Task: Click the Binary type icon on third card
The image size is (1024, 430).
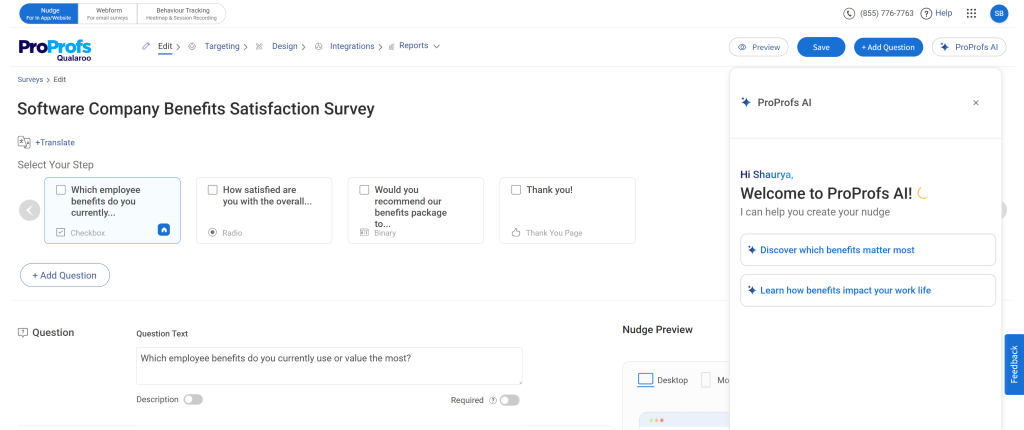Action: [364, 233]
